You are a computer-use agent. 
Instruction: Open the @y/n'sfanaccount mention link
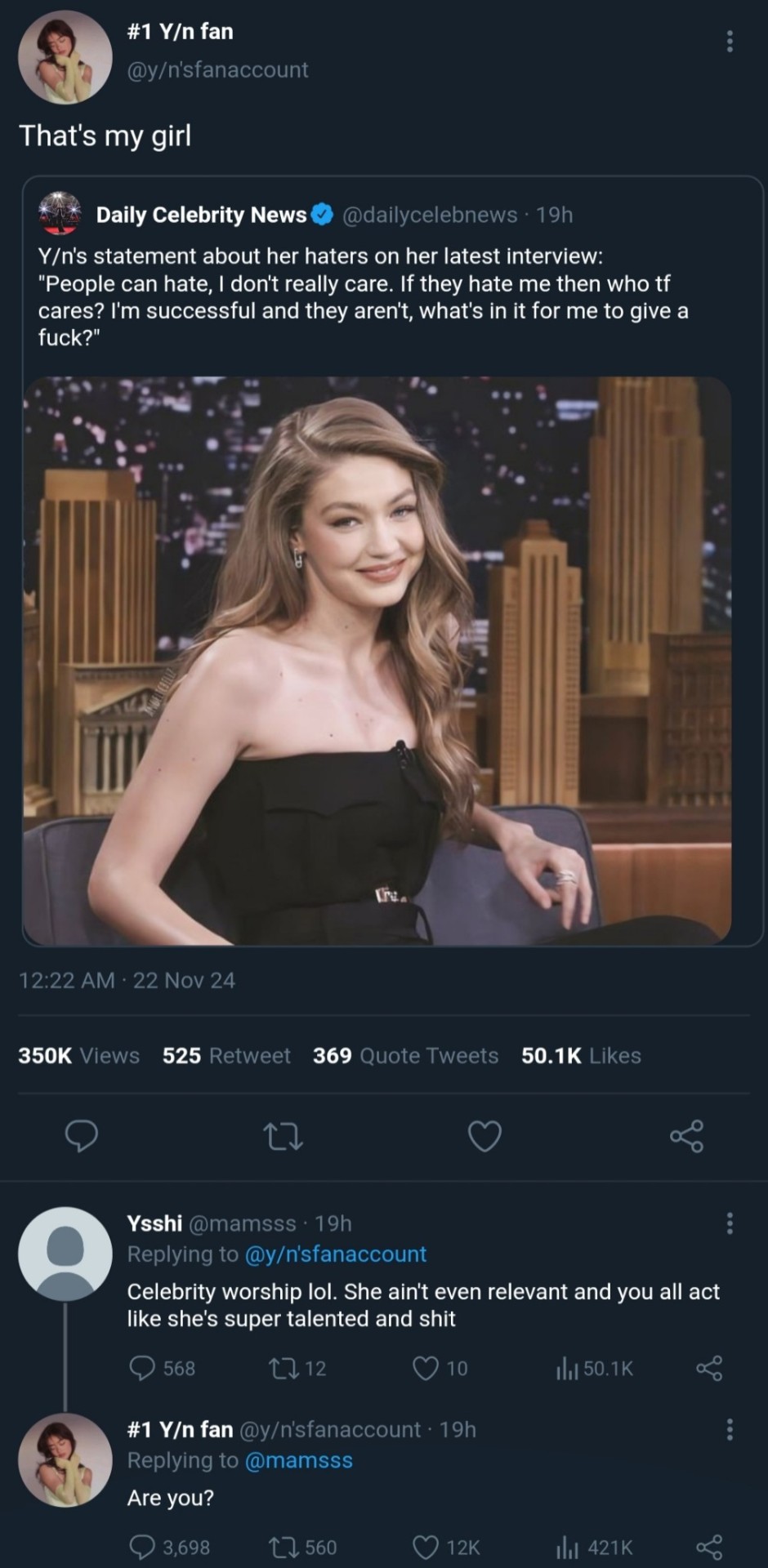(x=335, y=1254)
